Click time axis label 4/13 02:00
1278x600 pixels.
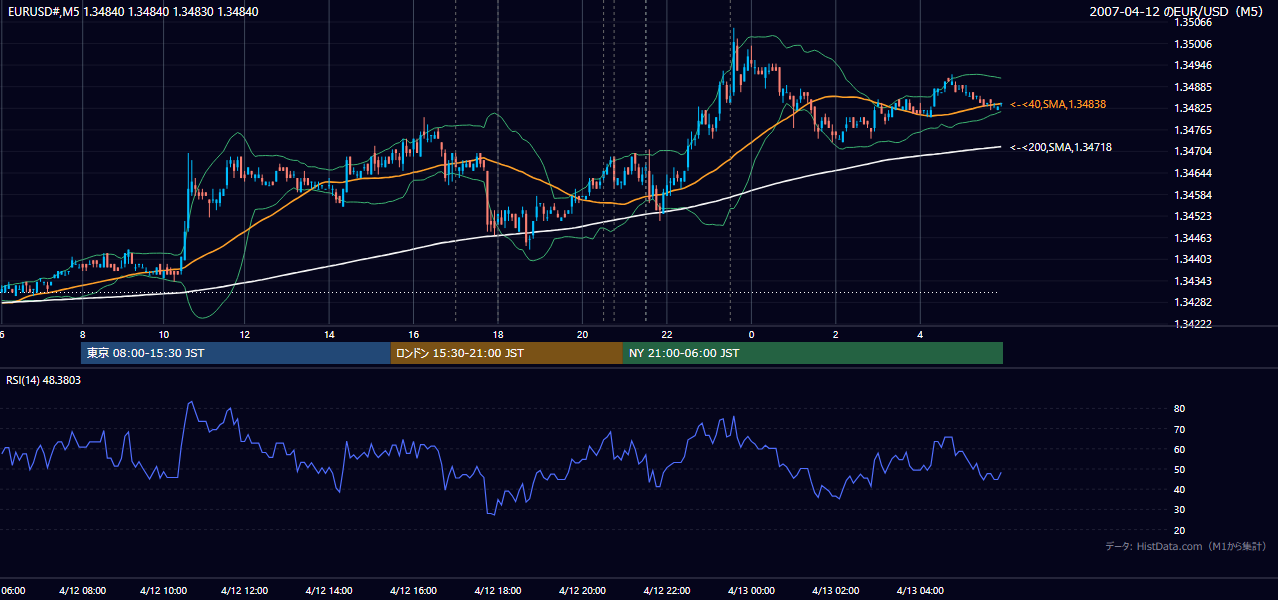(836, 590)
